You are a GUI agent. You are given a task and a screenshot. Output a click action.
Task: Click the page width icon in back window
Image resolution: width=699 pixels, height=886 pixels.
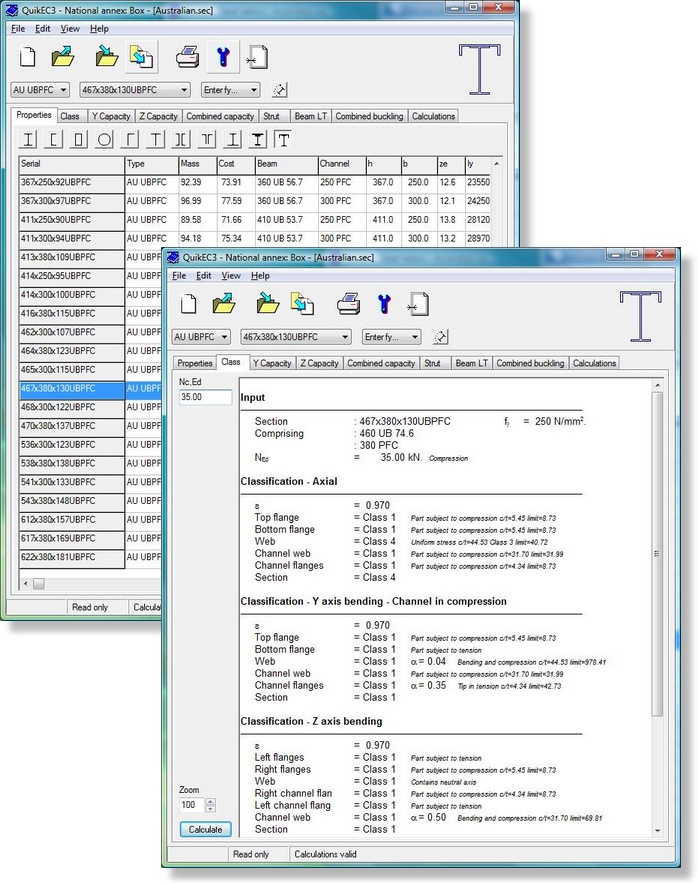point(257,57)
